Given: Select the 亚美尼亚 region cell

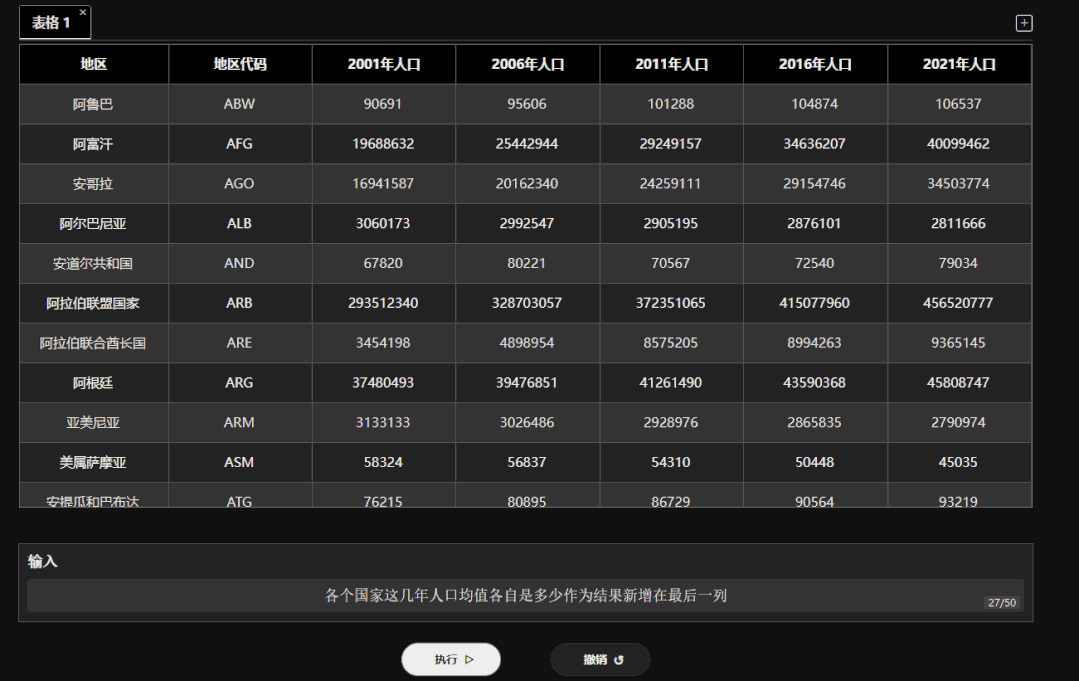Looking at the screenshot, I should tap(94, 424).
